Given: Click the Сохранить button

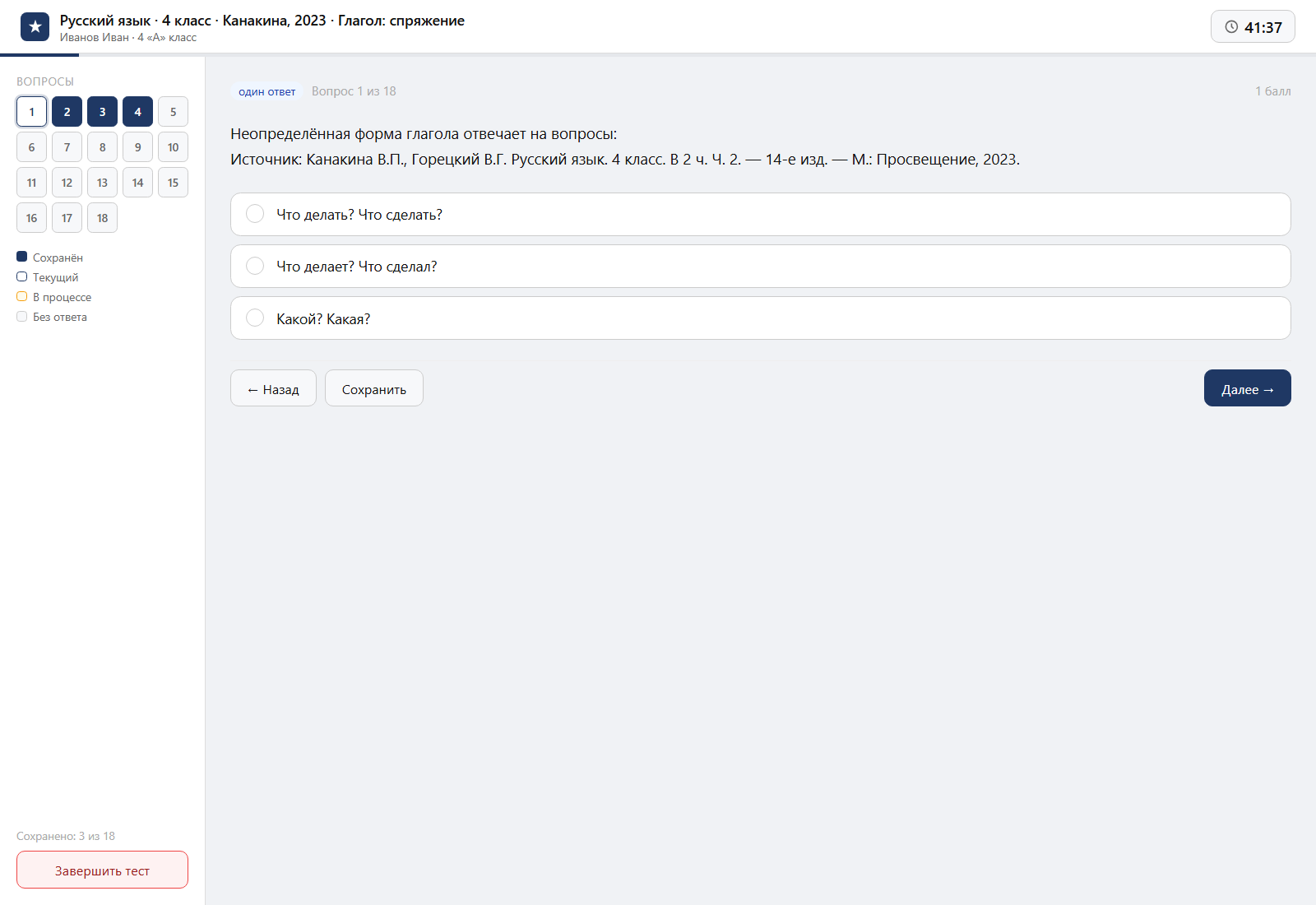Looking at the screenshot, I should coord(374,388).
